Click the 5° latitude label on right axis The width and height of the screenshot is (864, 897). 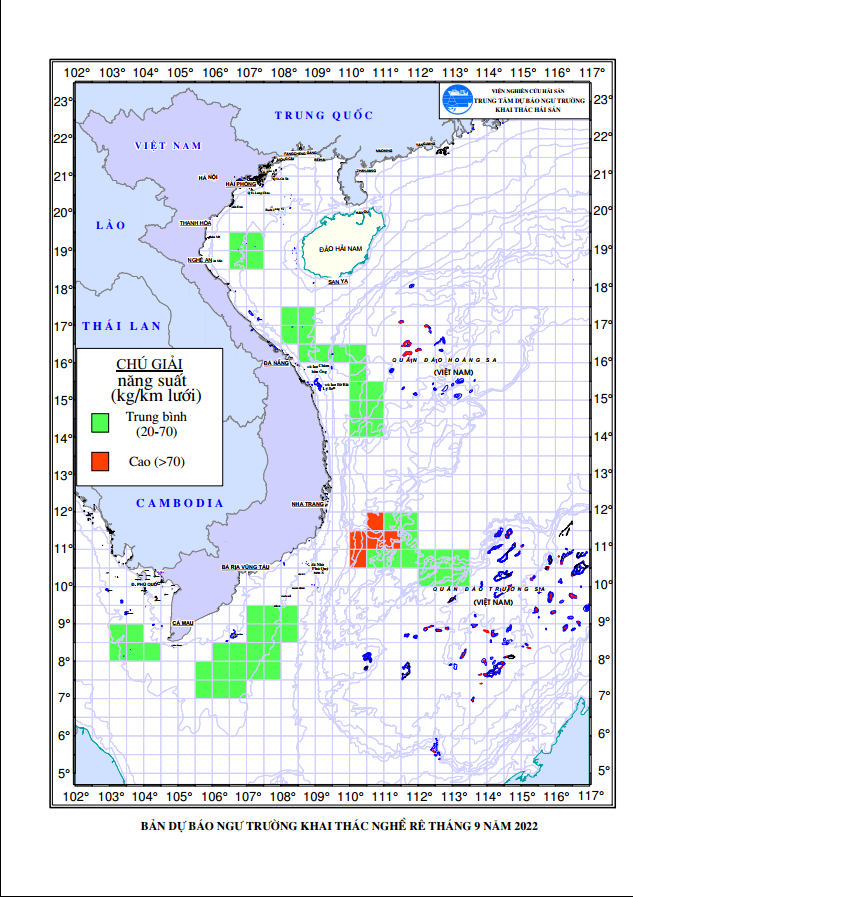tap(604, 770)
